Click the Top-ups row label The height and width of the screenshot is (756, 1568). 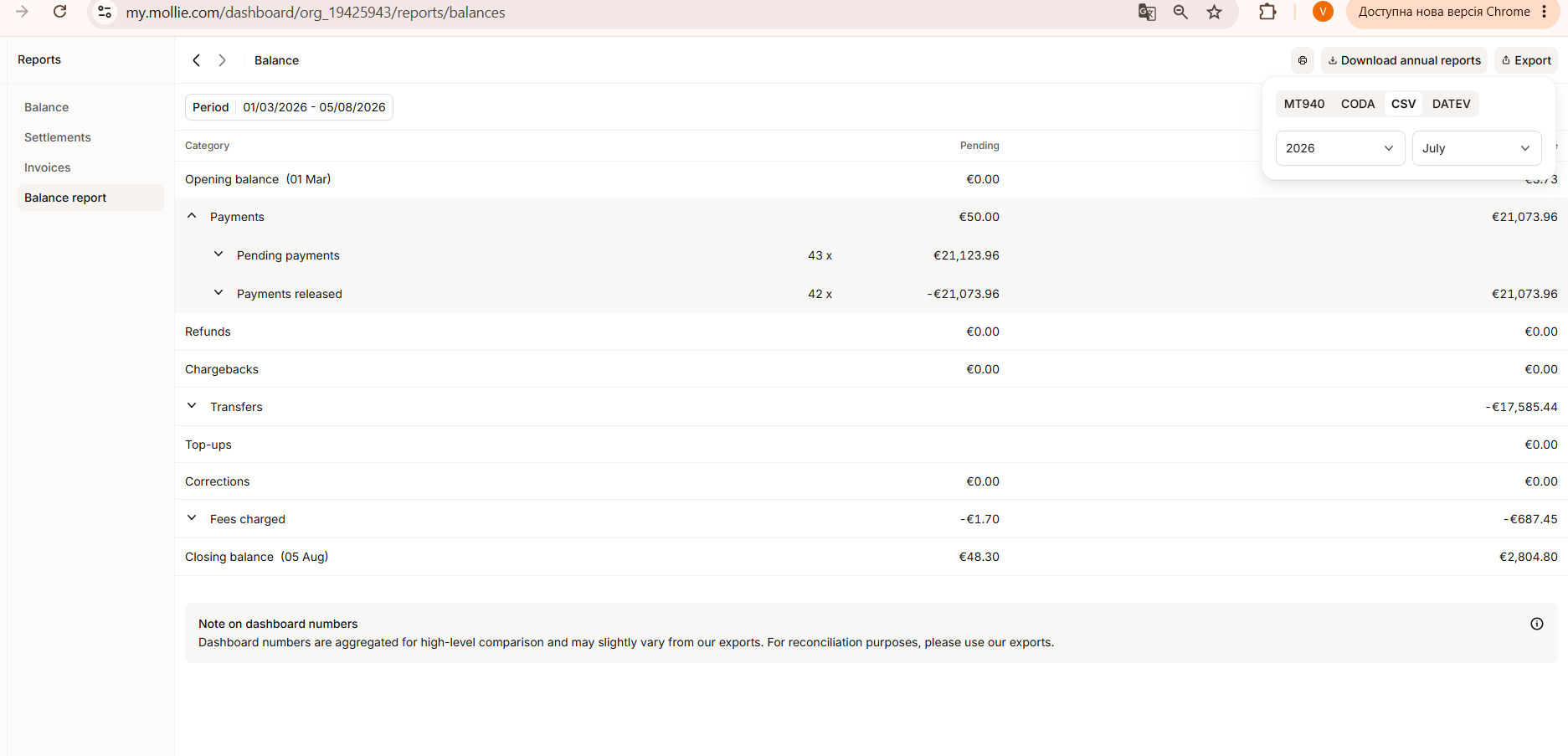click(208, 445)
